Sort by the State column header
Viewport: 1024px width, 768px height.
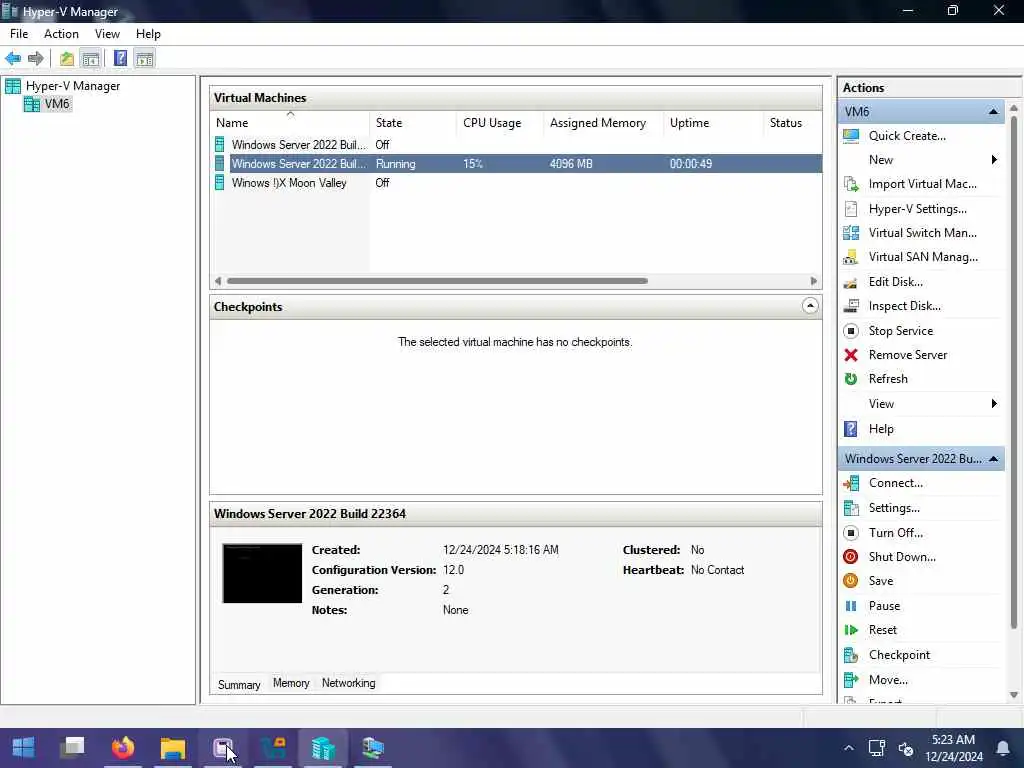[x=413, y=123]
